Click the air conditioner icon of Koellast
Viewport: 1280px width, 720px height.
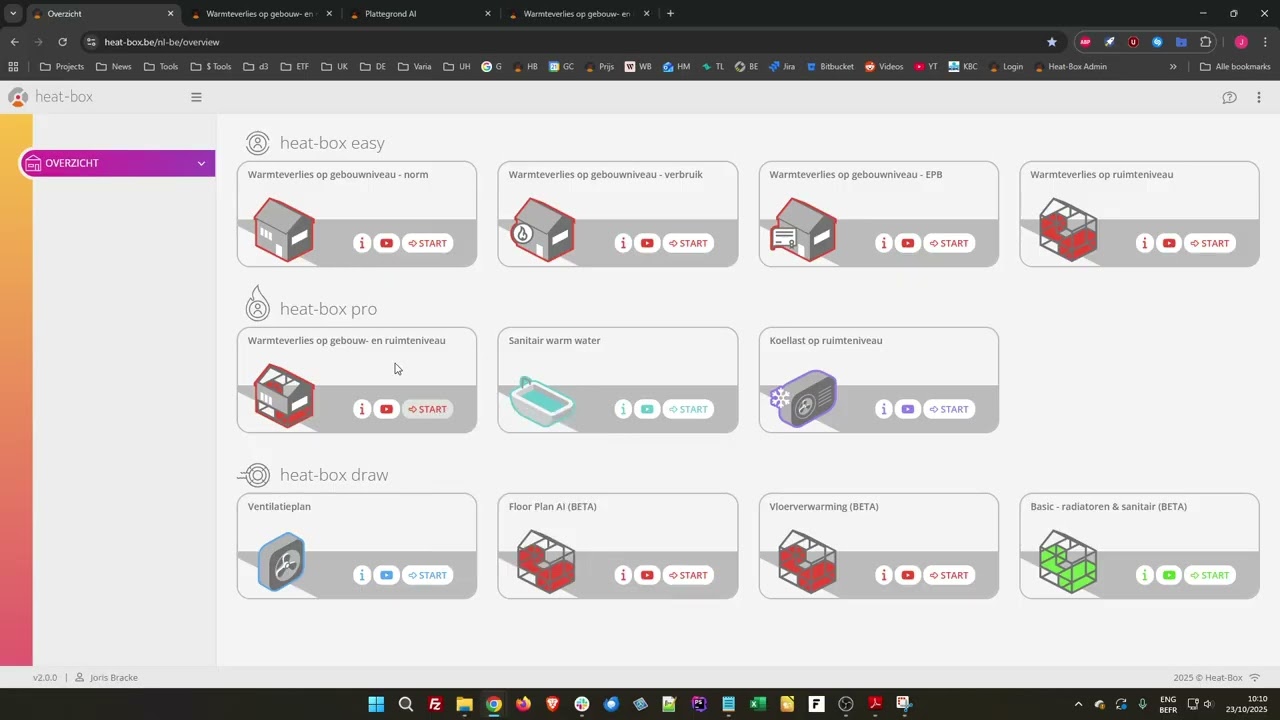coord(804,398)
